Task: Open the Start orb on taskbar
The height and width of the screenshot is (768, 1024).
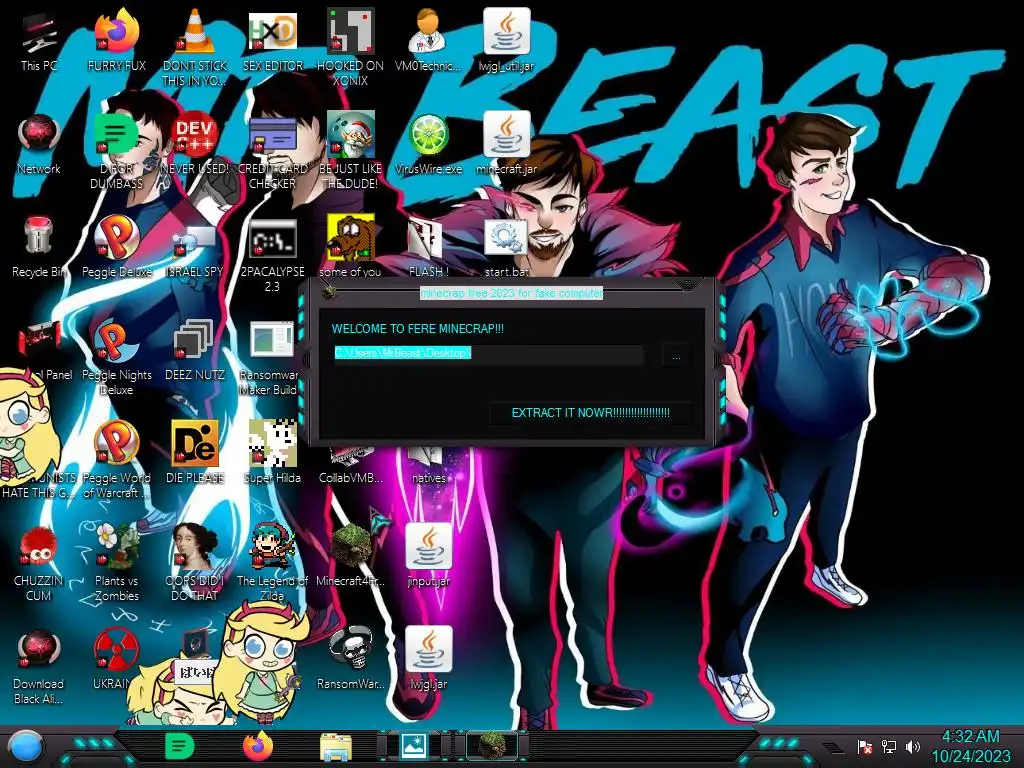Action: pos(26,747)
